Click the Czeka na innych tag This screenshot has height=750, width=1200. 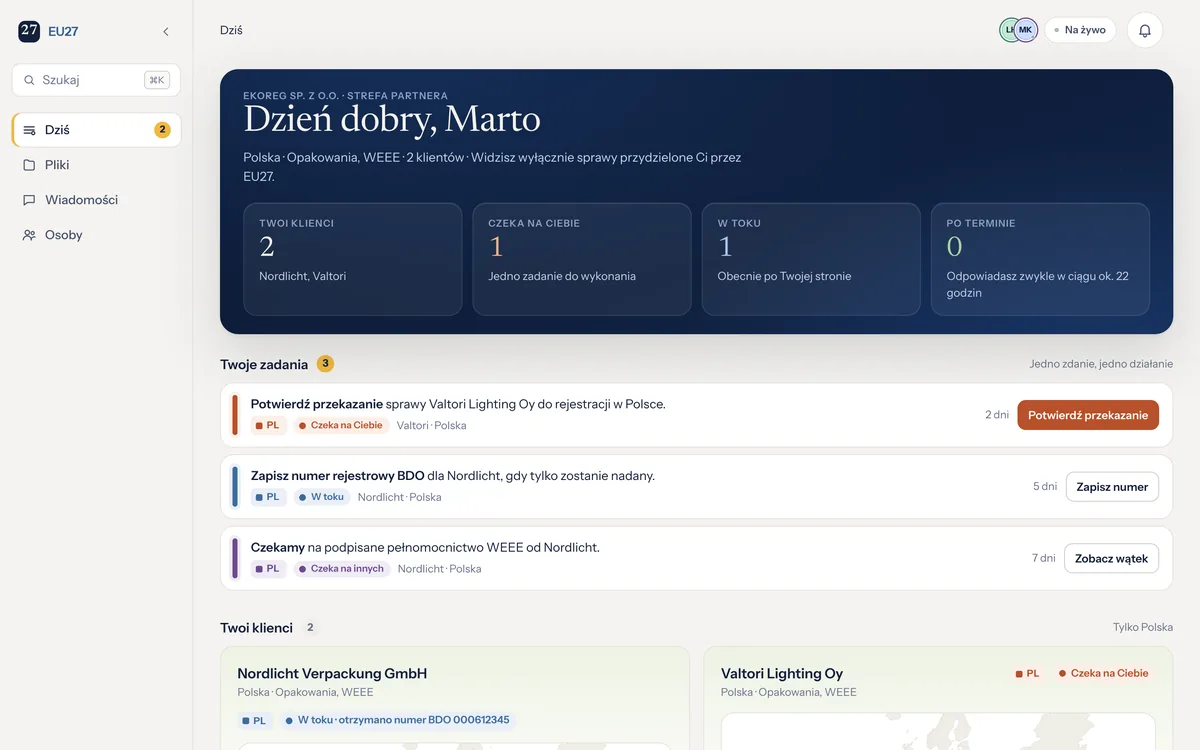tap(342, 569)
